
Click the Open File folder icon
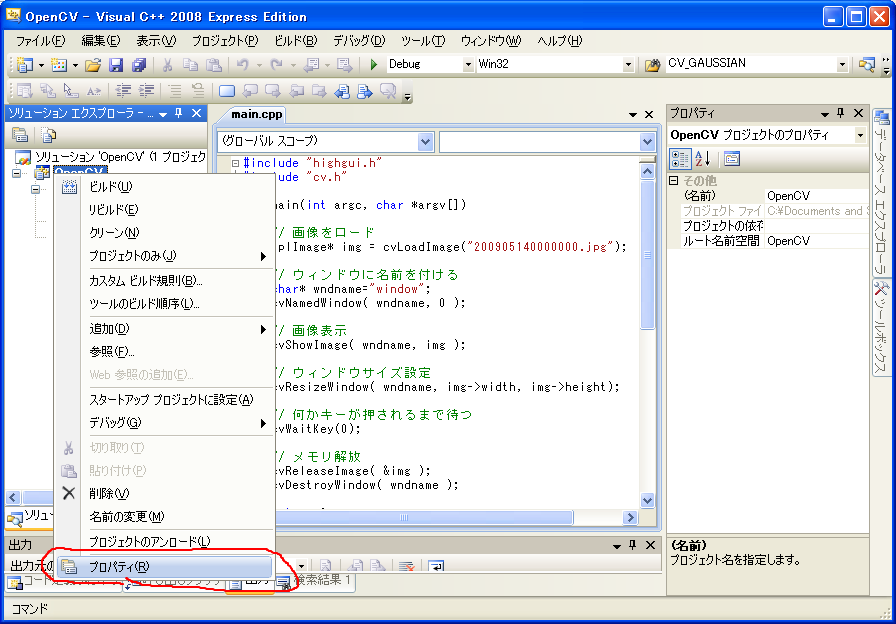tap(93, 65)
